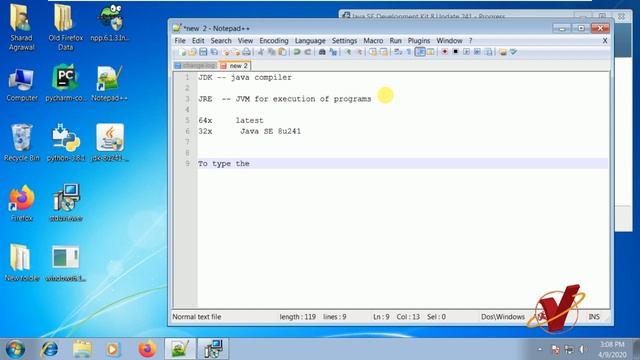This screenshot has width=640, height=360.
Task: Click the 'JDK -- java compiler' line
Action: [245, 77]
